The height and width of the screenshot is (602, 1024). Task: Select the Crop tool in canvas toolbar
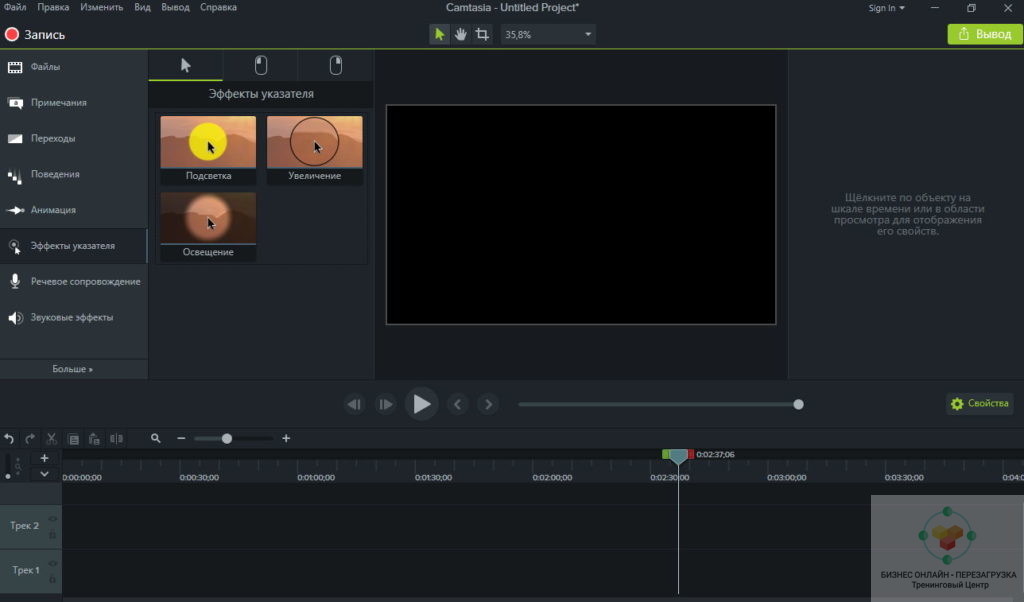tap(483, 34)
